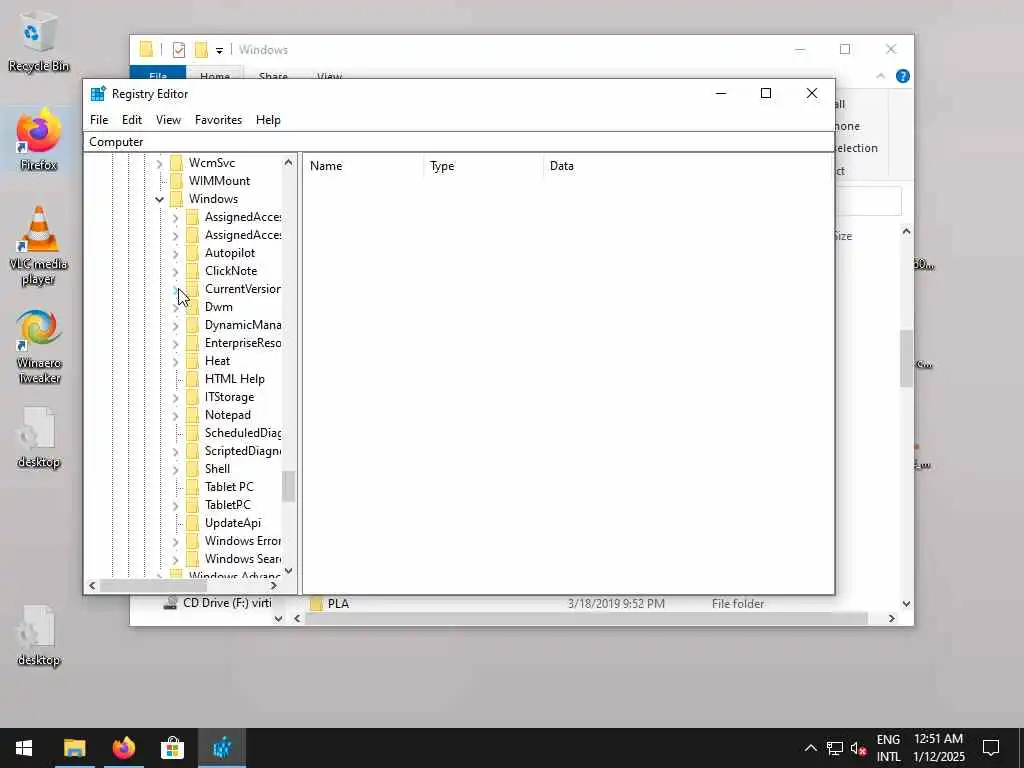This screenshot has height=768, width=1024.
Task: Expand the Heat registry key
Action: click(x=175, y=361)
